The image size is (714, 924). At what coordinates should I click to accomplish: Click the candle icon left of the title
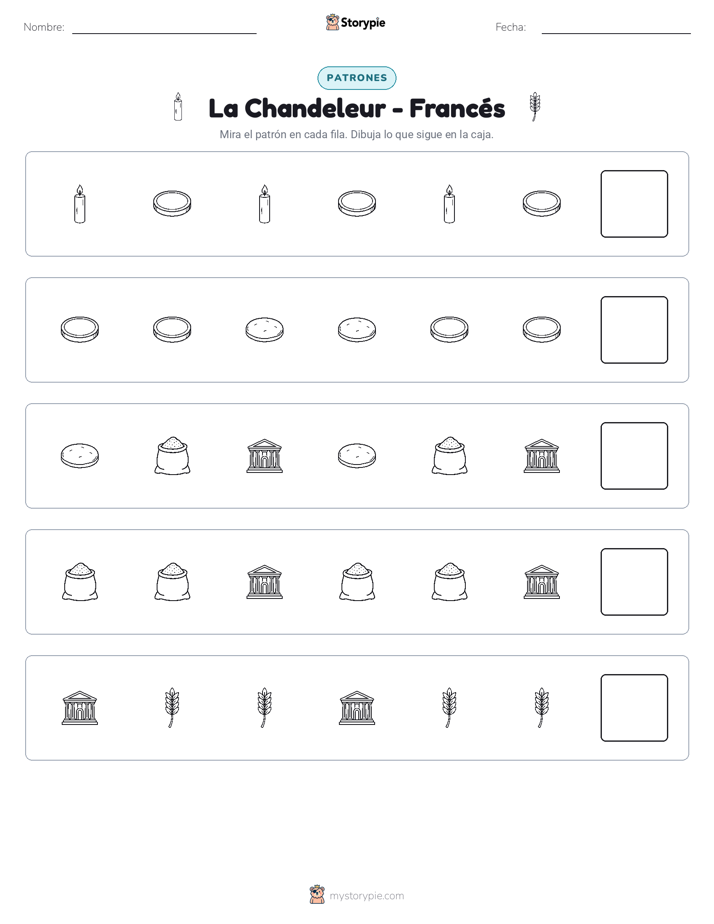pyautogui.click(x=178, y=107)
